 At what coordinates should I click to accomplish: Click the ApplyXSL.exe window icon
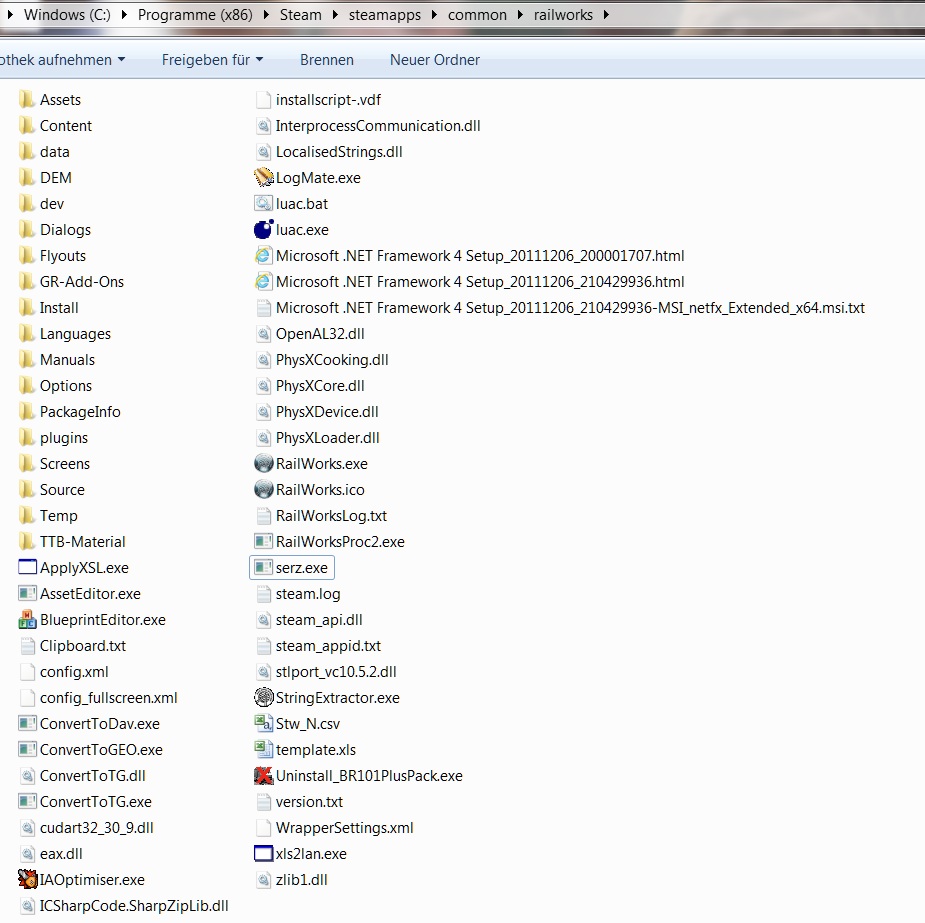pos(28,568)
